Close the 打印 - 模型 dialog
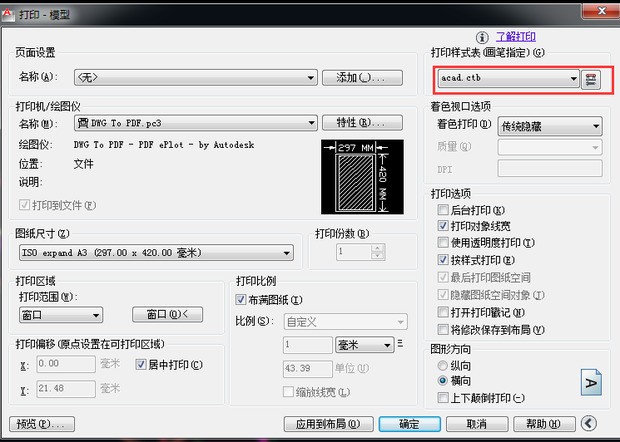Screen dimensions: 620x442 point(601,10)
